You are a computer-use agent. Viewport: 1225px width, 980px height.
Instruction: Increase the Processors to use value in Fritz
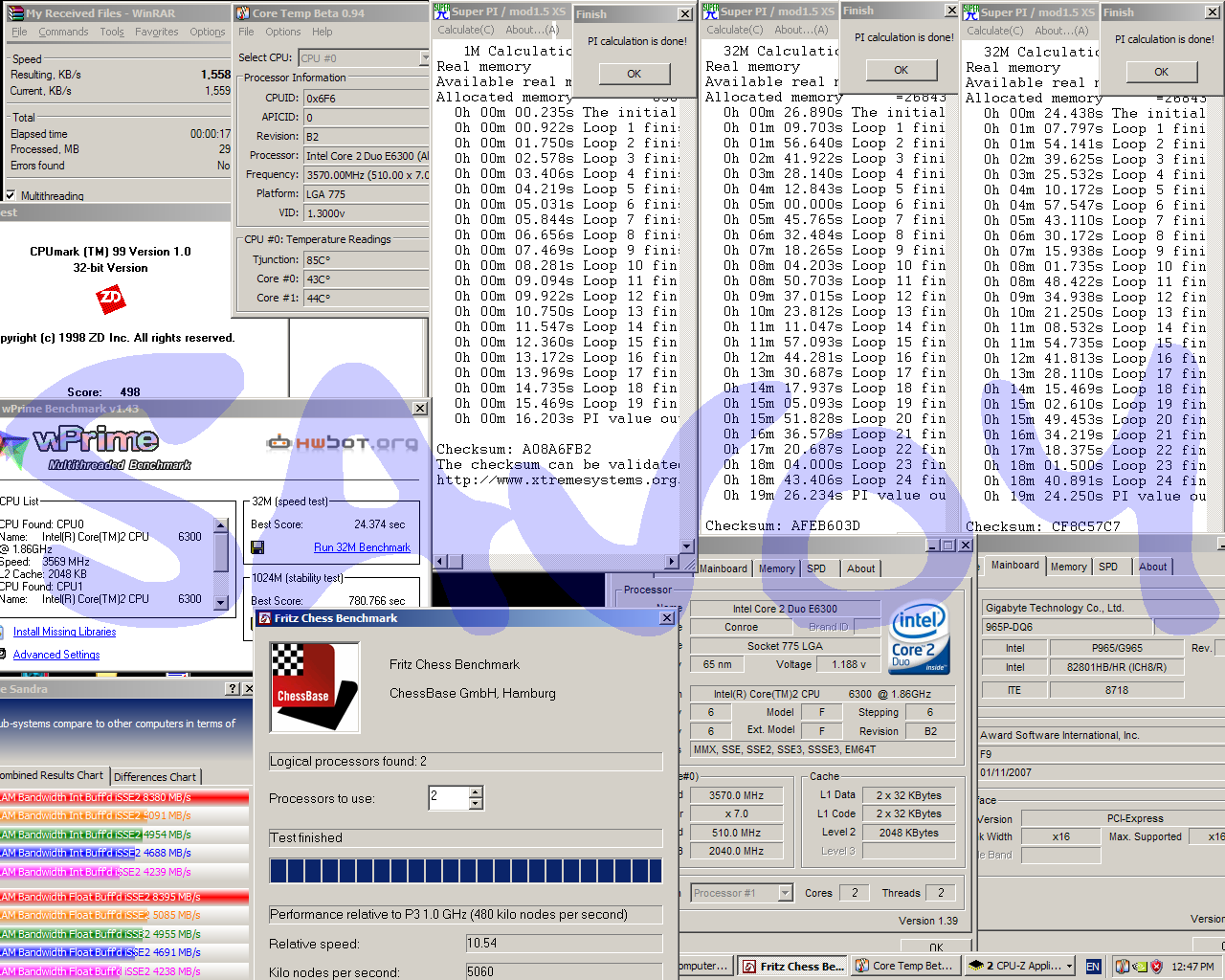point(476,791)
